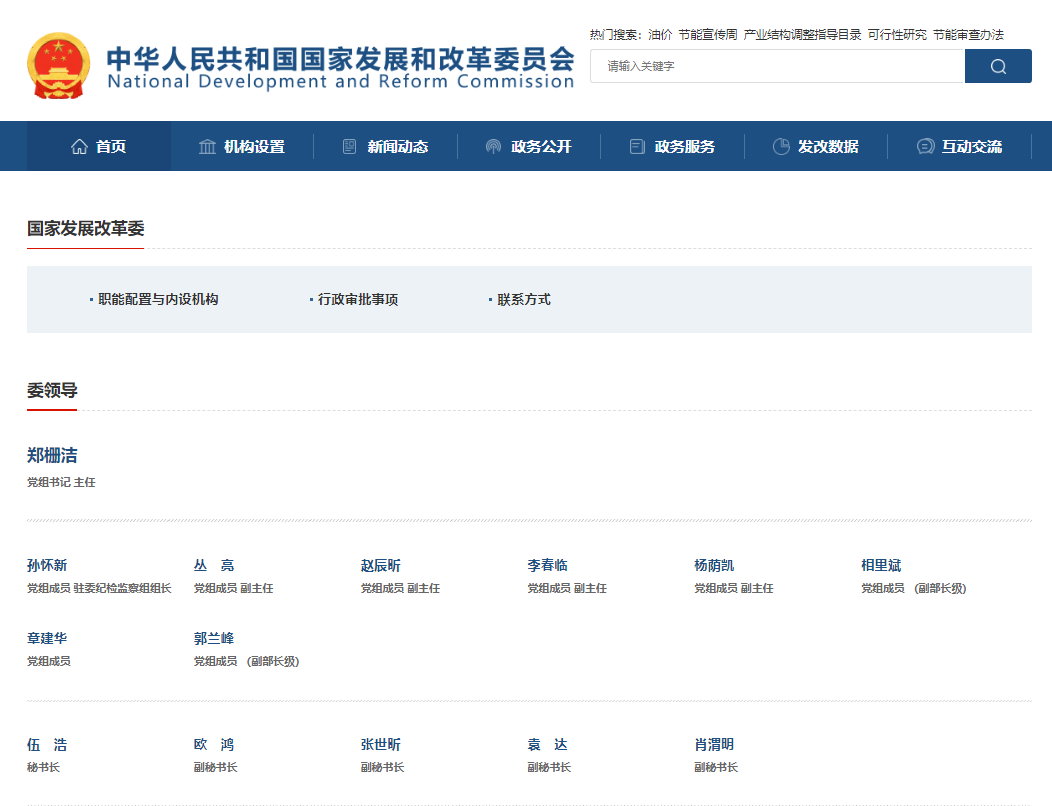Go to the 政务服务 navigation tab
This screenshot has width=1052, height=806.
[684, 147]
